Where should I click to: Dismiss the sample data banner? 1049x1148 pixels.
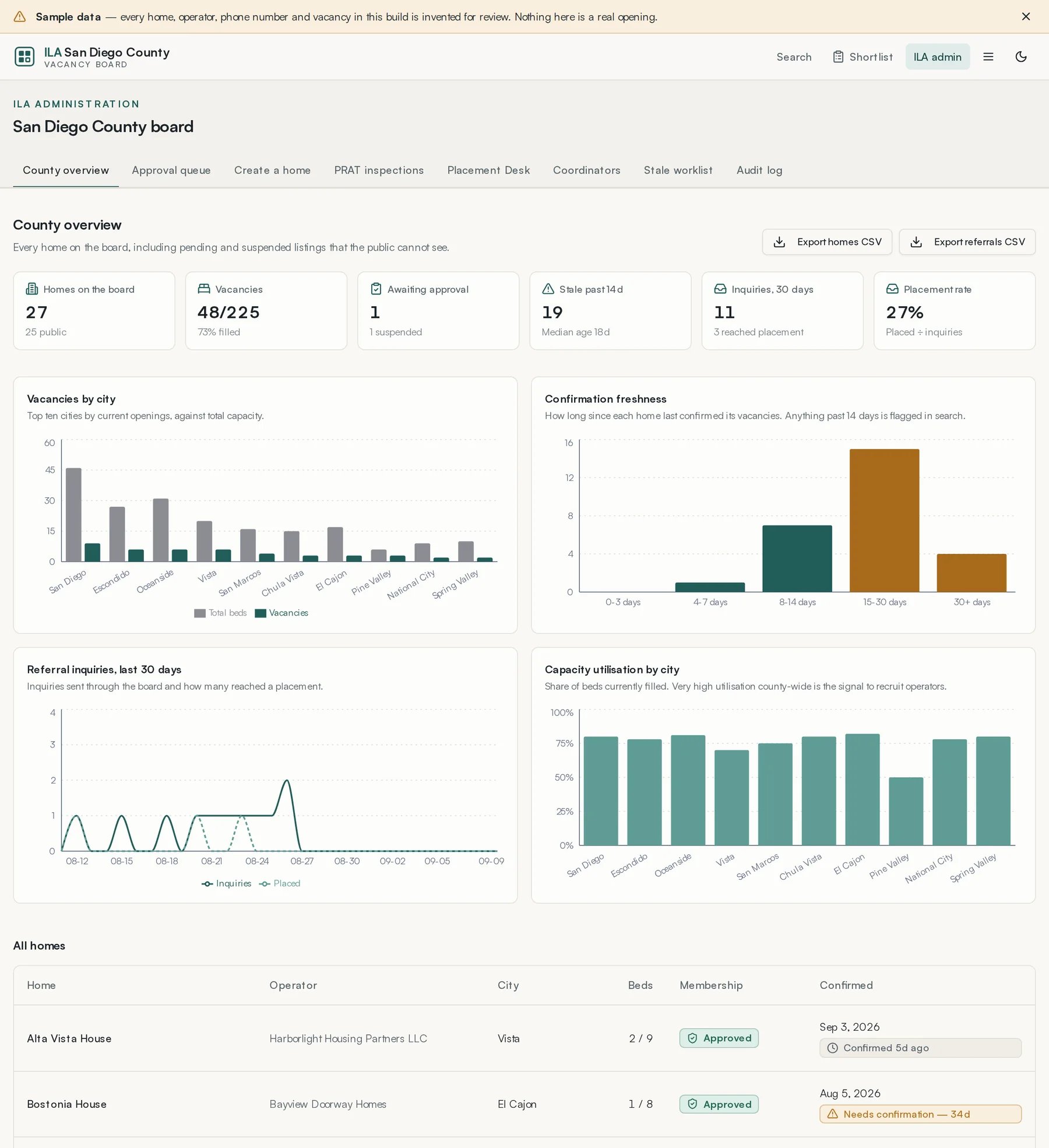click(x=1026, y=16)
